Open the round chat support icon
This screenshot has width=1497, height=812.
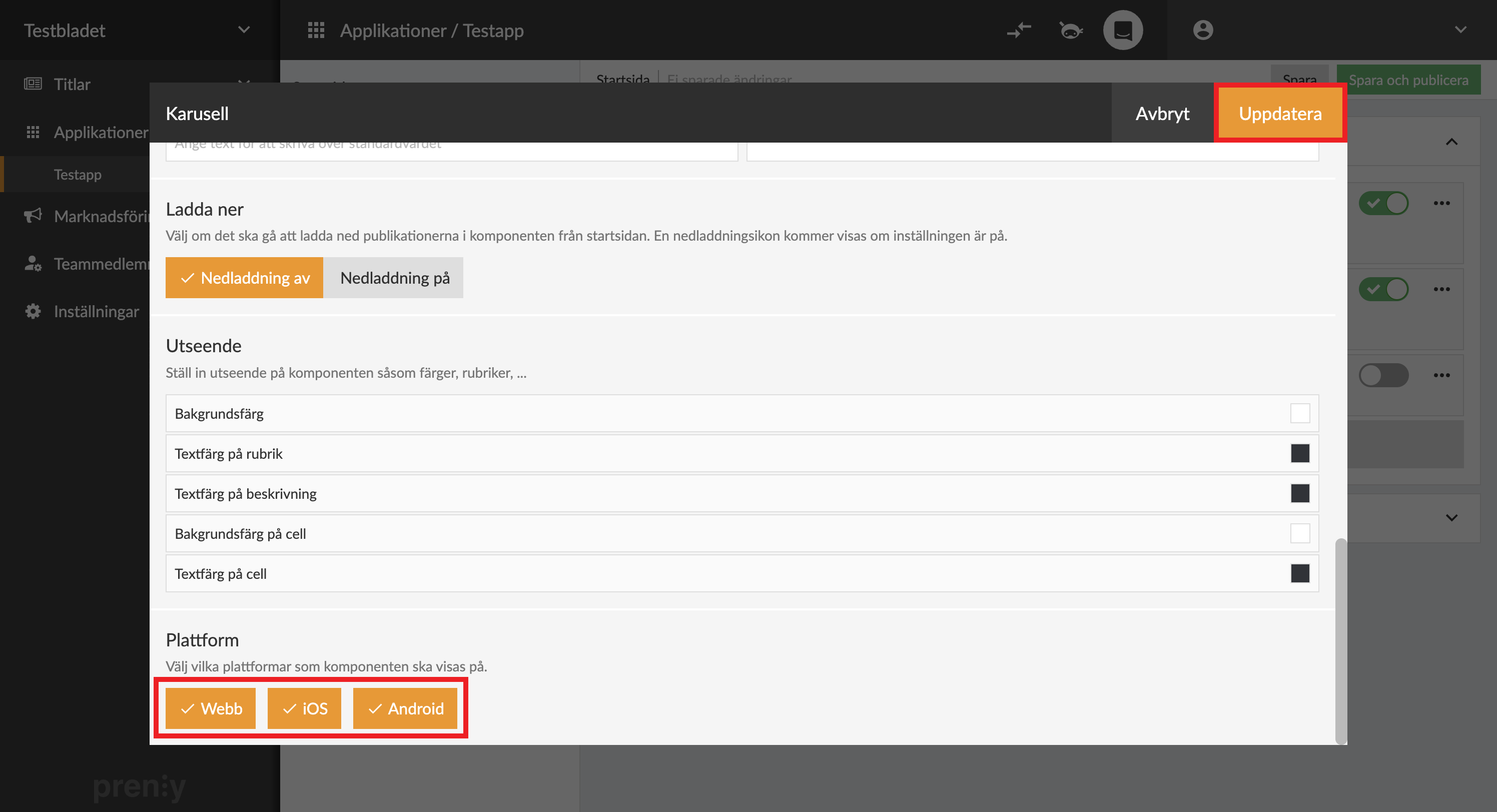pos(1123,30)
